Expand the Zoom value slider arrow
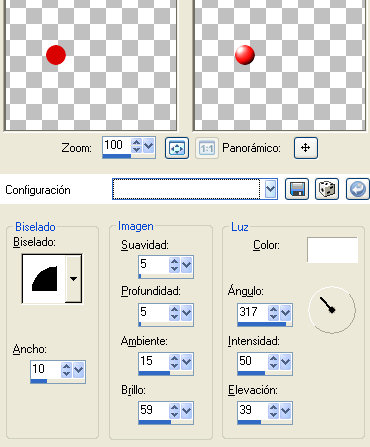The image size is (370, 447). click(x=149, y=145)
